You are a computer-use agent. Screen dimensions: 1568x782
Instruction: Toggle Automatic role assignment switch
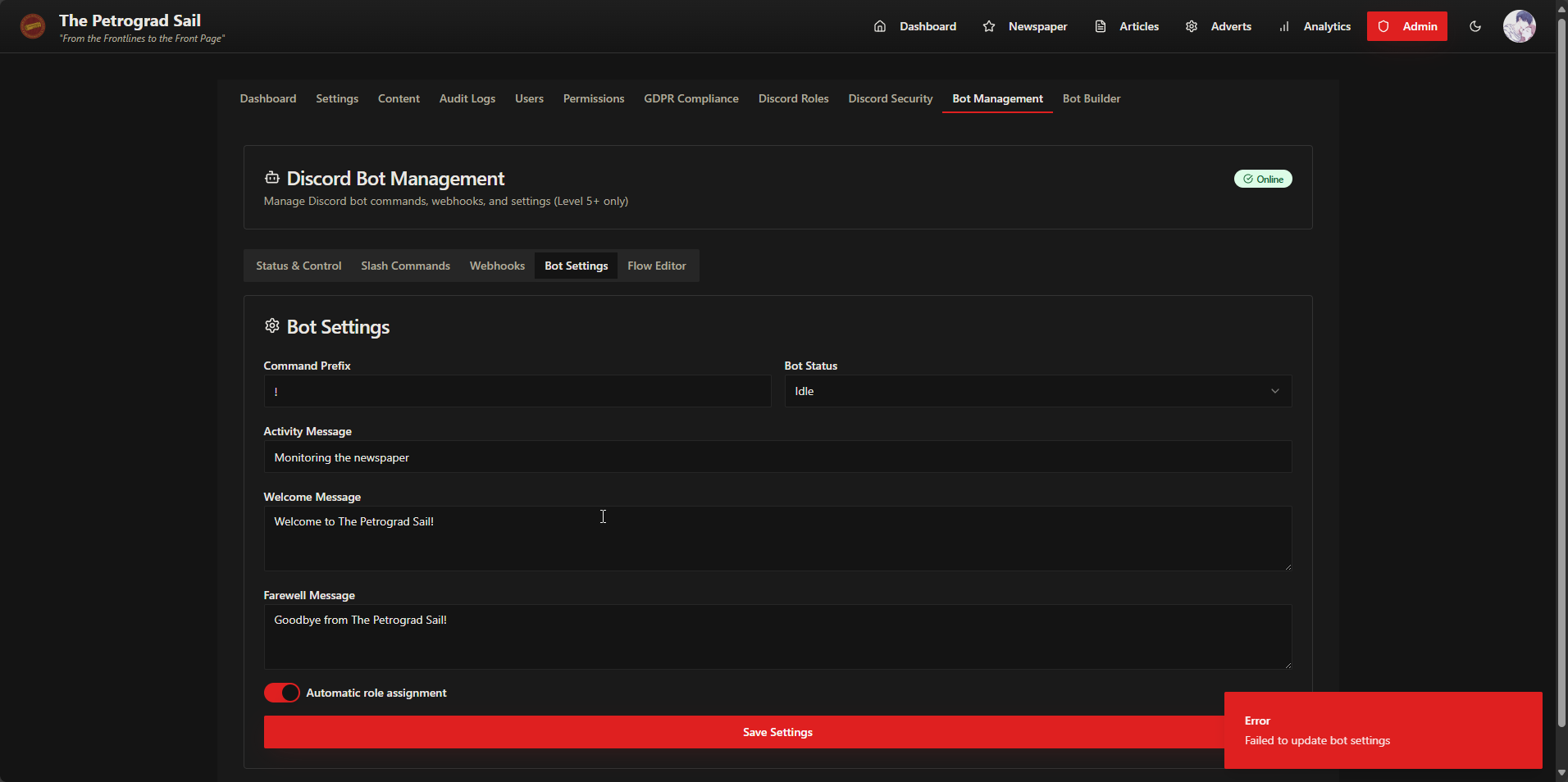point(282,693)
